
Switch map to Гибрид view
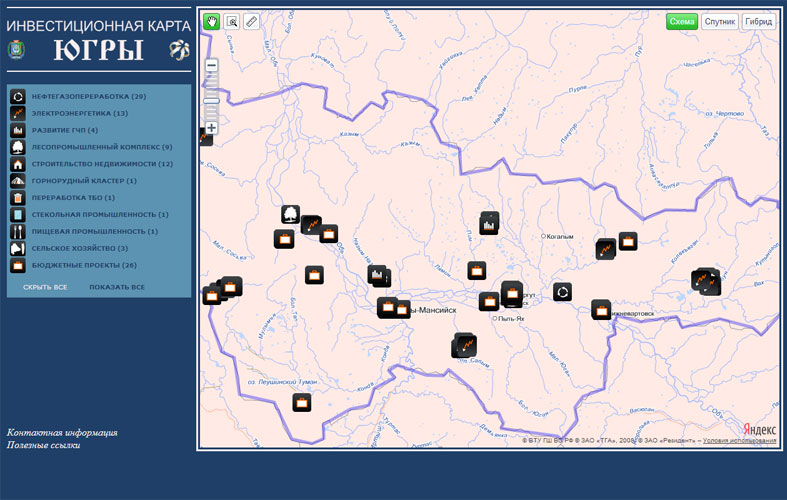click(758, 22)
